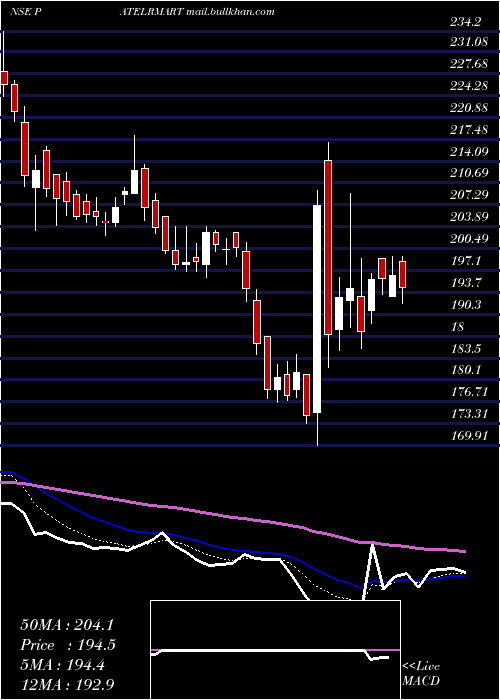Click the 173.31 price level
Screen dimensions: 500x700
[468, 413]
